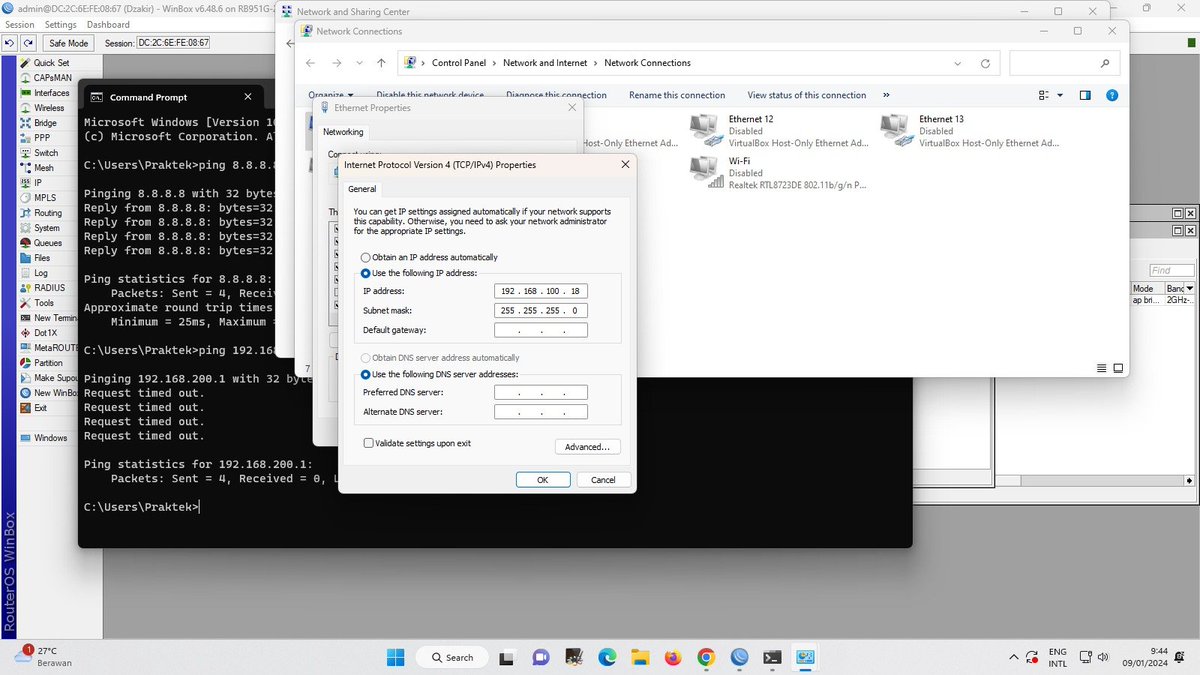Image resolution: width=1200 pixels, height=675 pixels.
Task: Select the General tab in IPv4 Properties
Action: tap(362, 189)
